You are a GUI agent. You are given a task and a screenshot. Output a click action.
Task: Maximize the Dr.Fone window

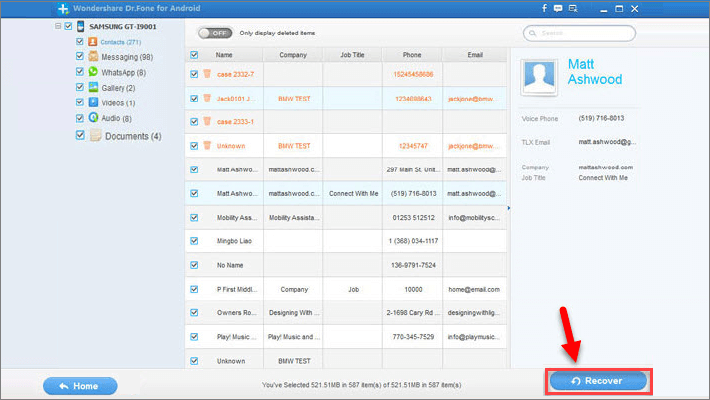pos(619,9)
